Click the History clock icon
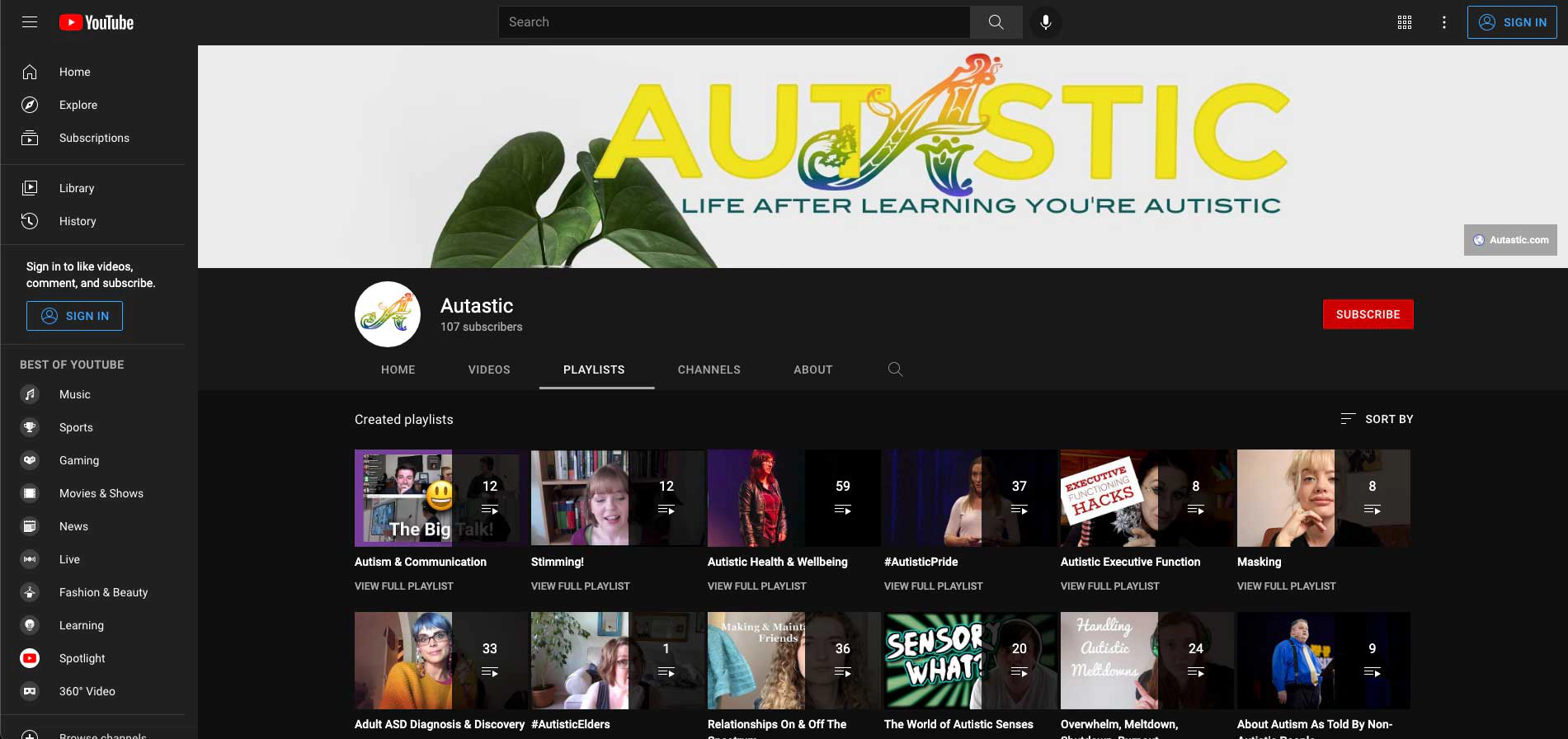This screenshot has height=739, width=1568. pyautogui.click(x=30, y=221)
